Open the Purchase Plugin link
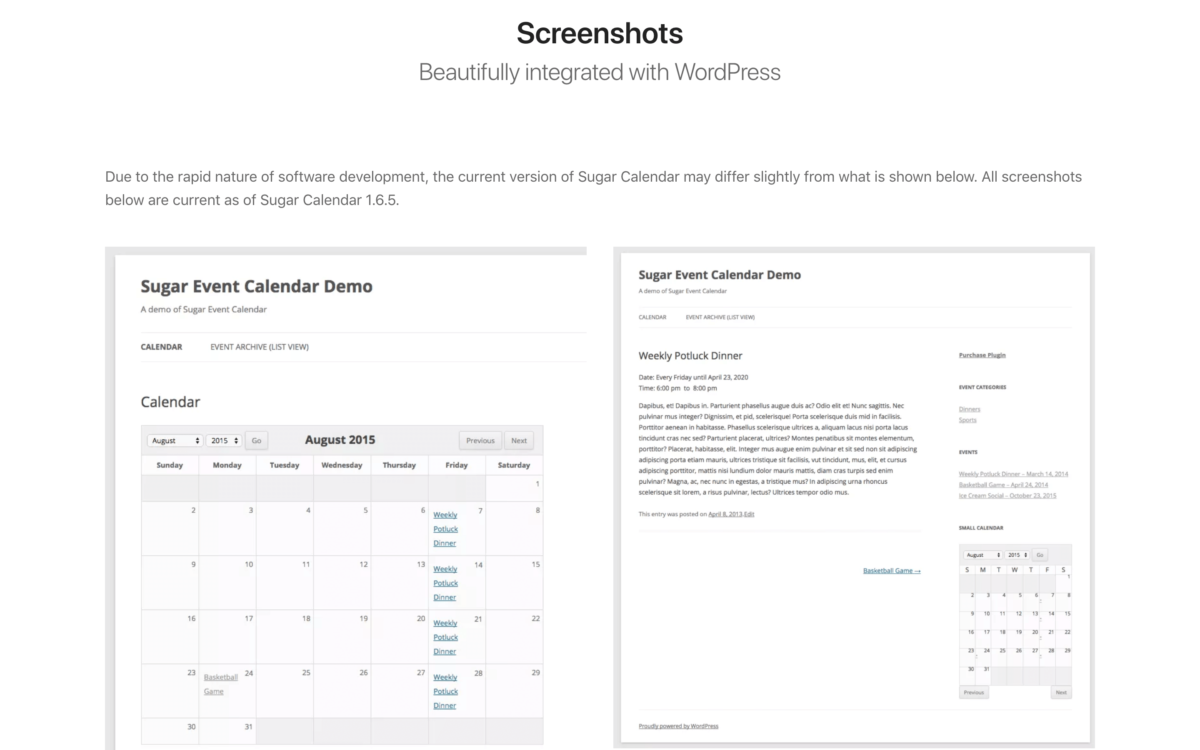Image resolution: width=1200 pixels, height=750 pixels. tap(982, 355)
